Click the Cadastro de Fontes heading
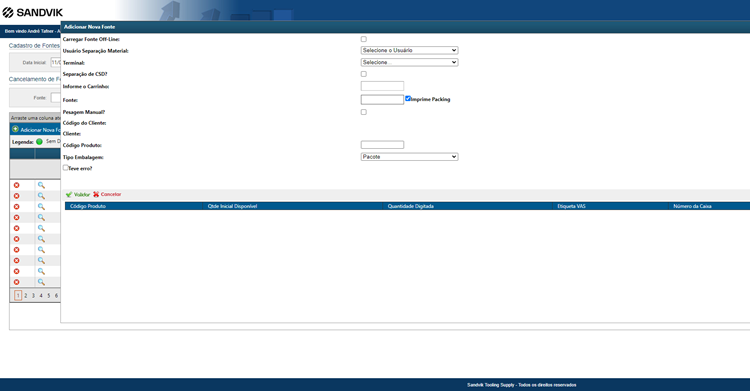This screenshot has width=750, height=391. point(34,46)
